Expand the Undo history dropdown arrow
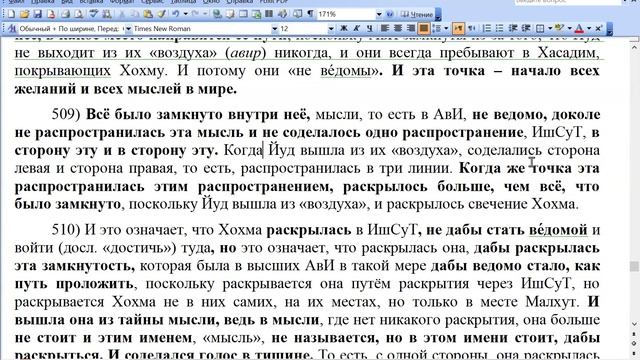The width and height of the screenshot is (640, 360). pos(185,14)
